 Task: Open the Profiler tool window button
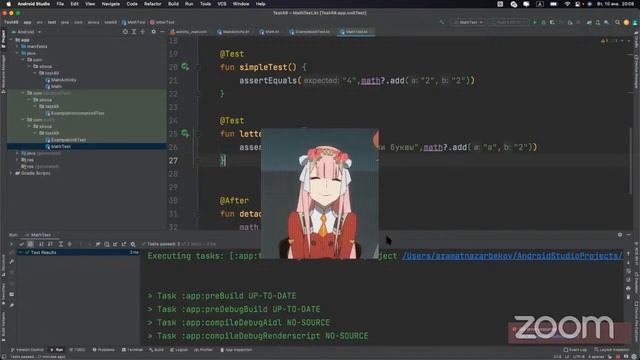click(203, 350)
